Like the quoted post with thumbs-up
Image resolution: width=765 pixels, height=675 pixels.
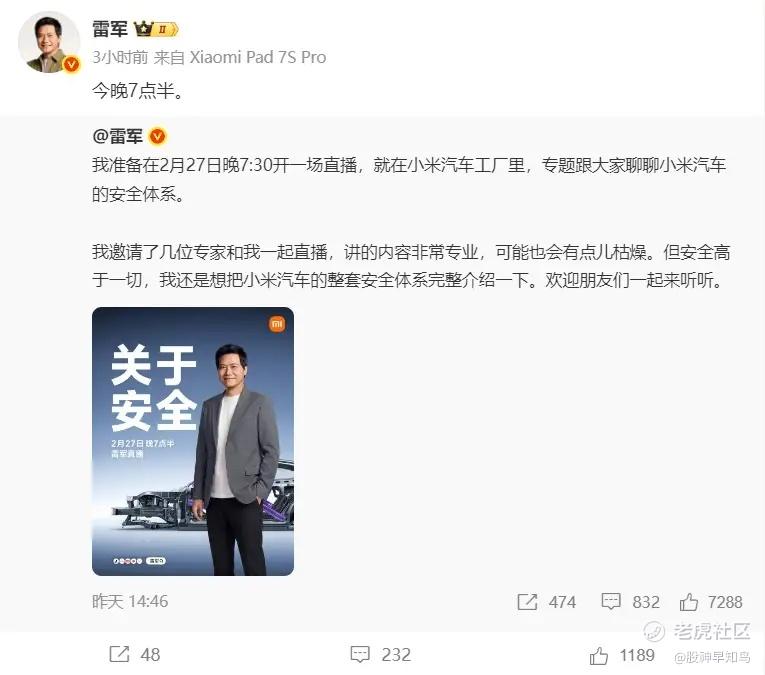689,602
